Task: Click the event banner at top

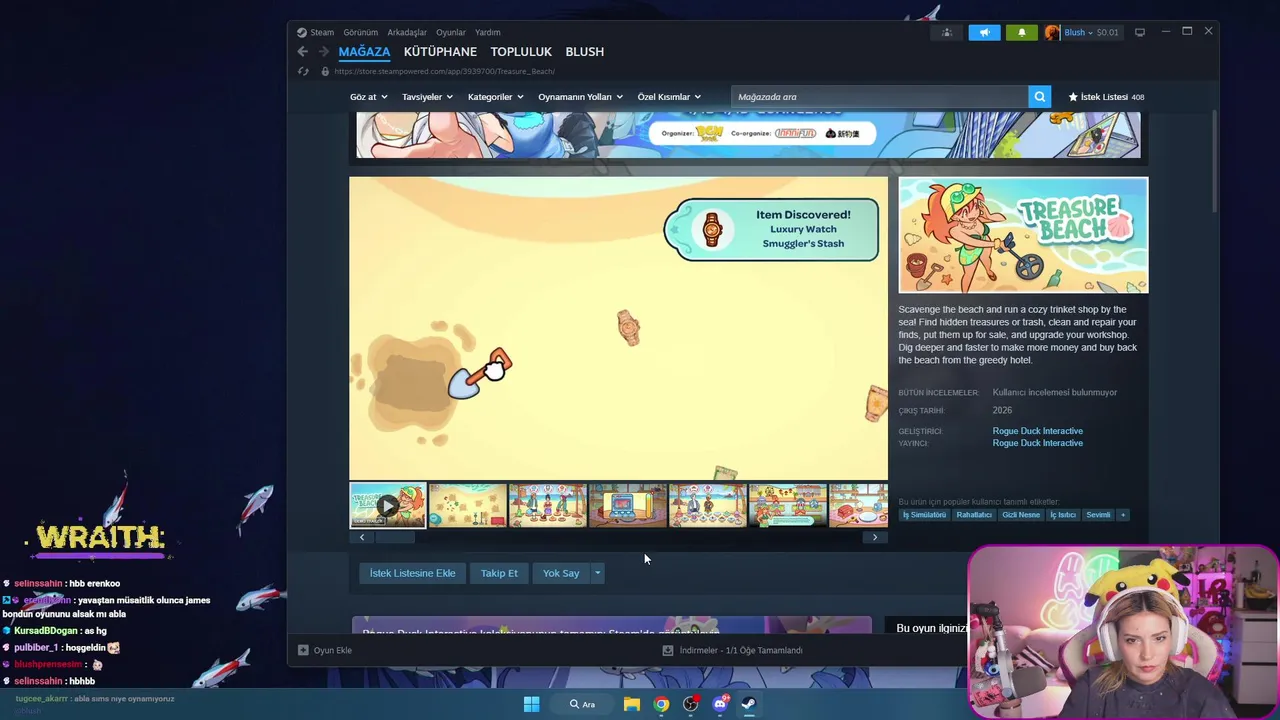Action: (748, 135)
